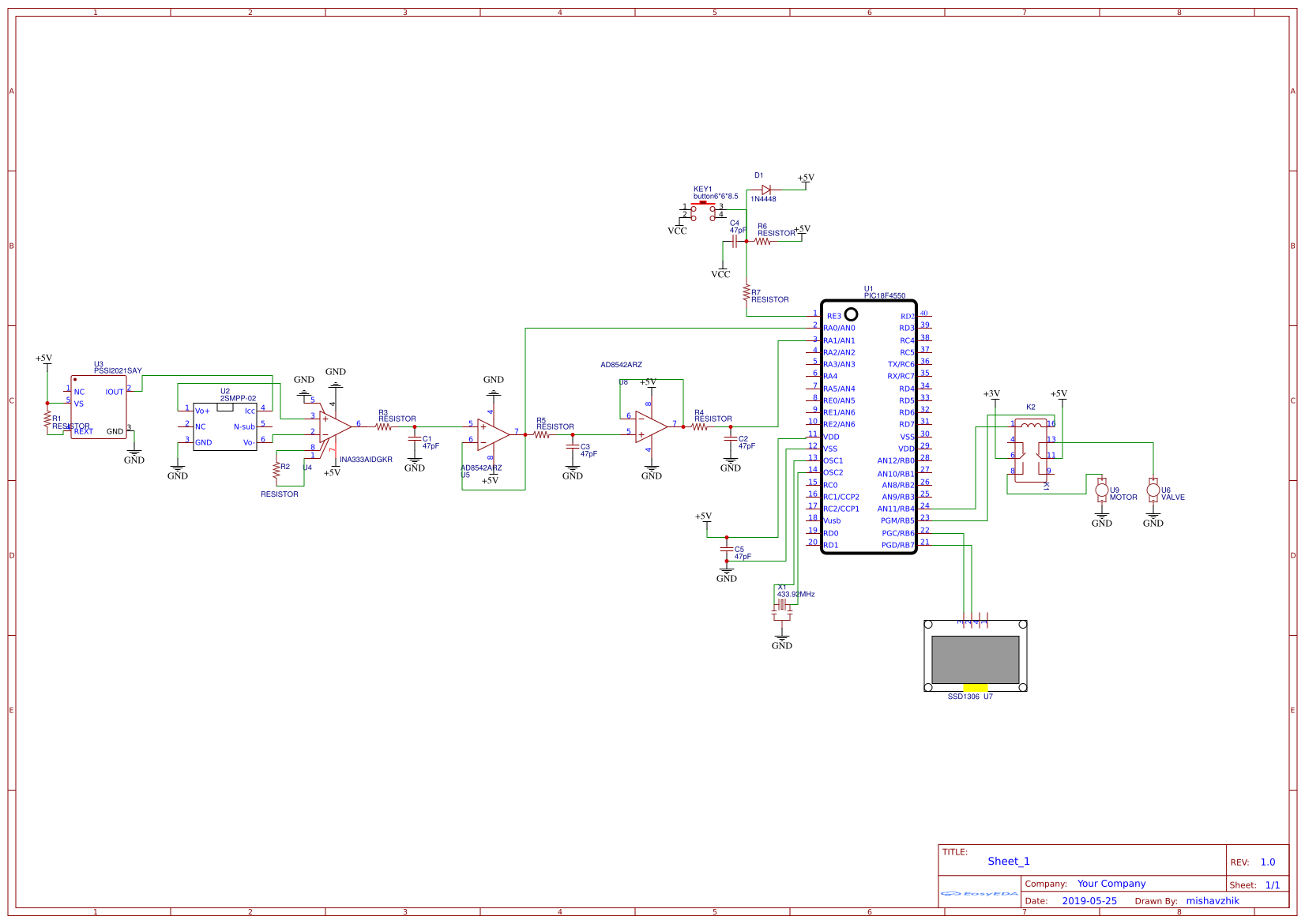Click the U5 op-amp triangle symbol
Screen dimensions: 1305x924
click(493, 434)
